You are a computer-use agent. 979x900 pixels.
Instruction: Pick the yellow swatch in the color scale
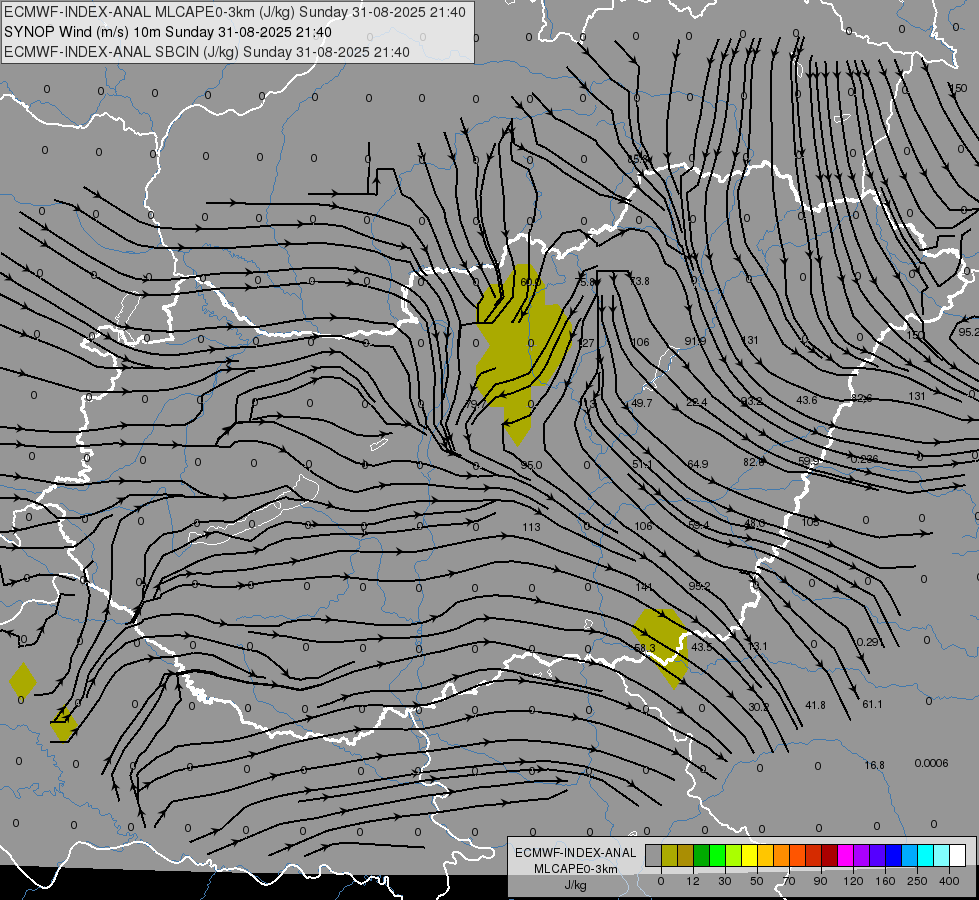[x=750, y=856]
